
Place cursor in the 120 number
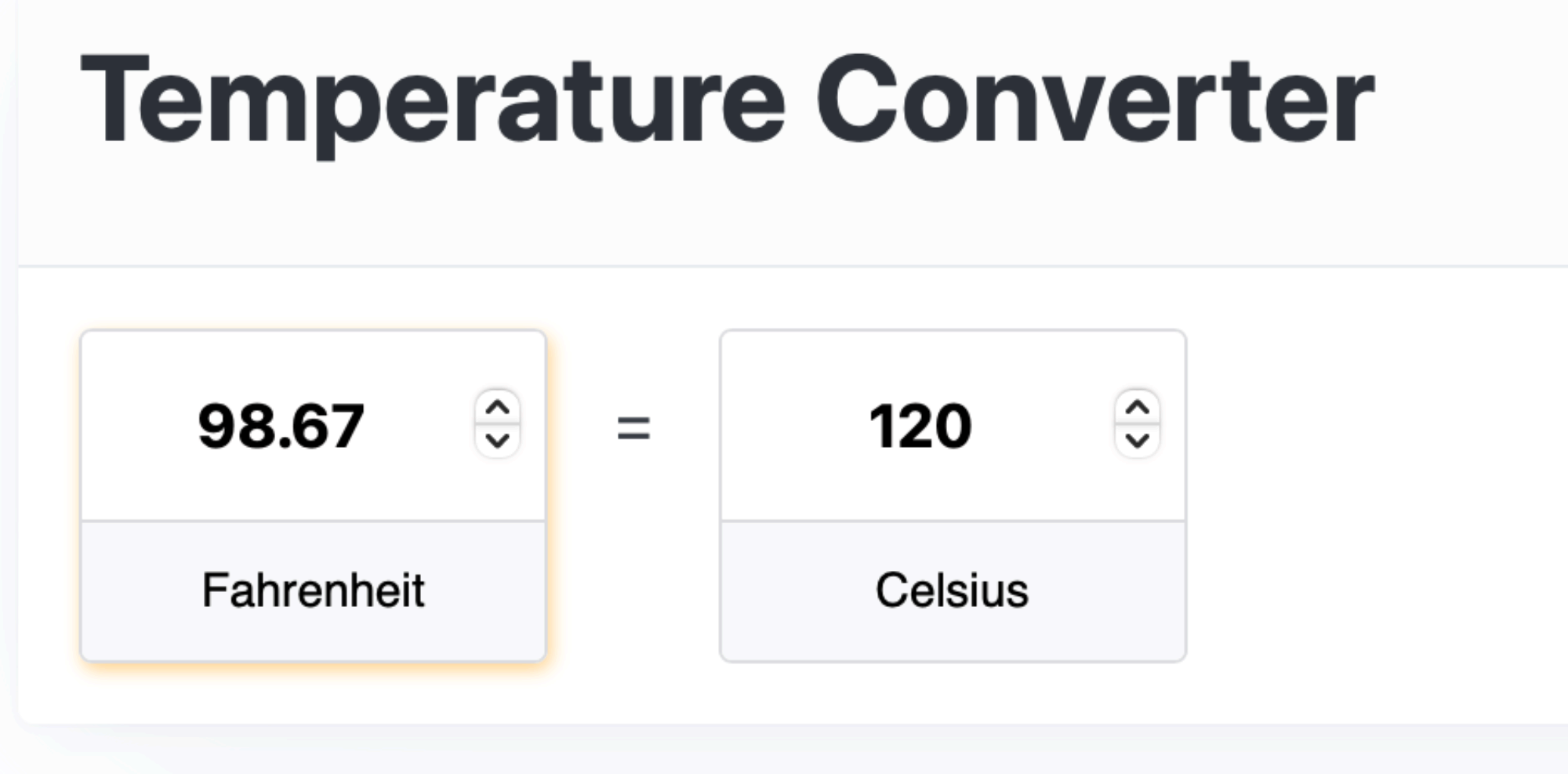(920, 426)
